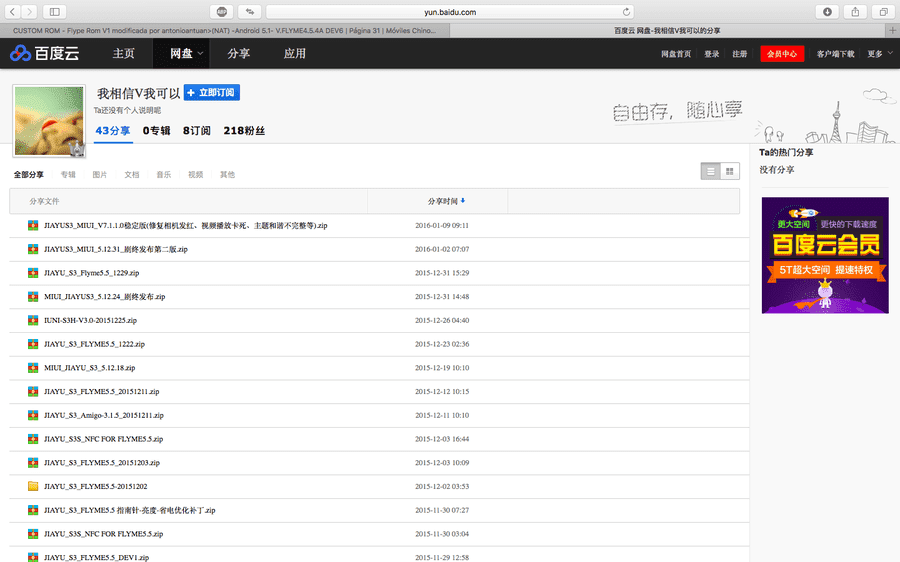Click the file icon of JIAYU_S3_FLYME5.5_1222.zip

33,344
